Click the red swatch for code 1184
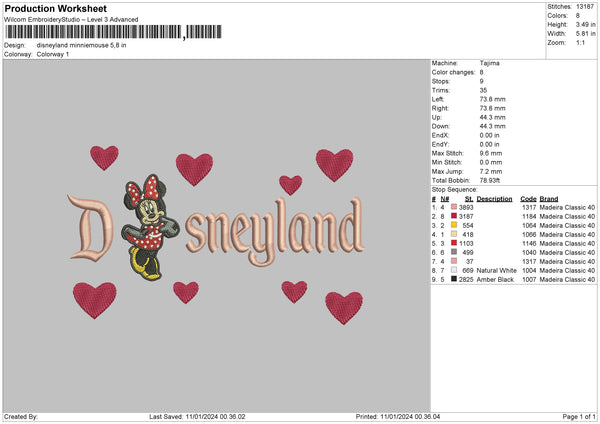The width and height of the screenshot is (600, 424). (x=454, y=216)
